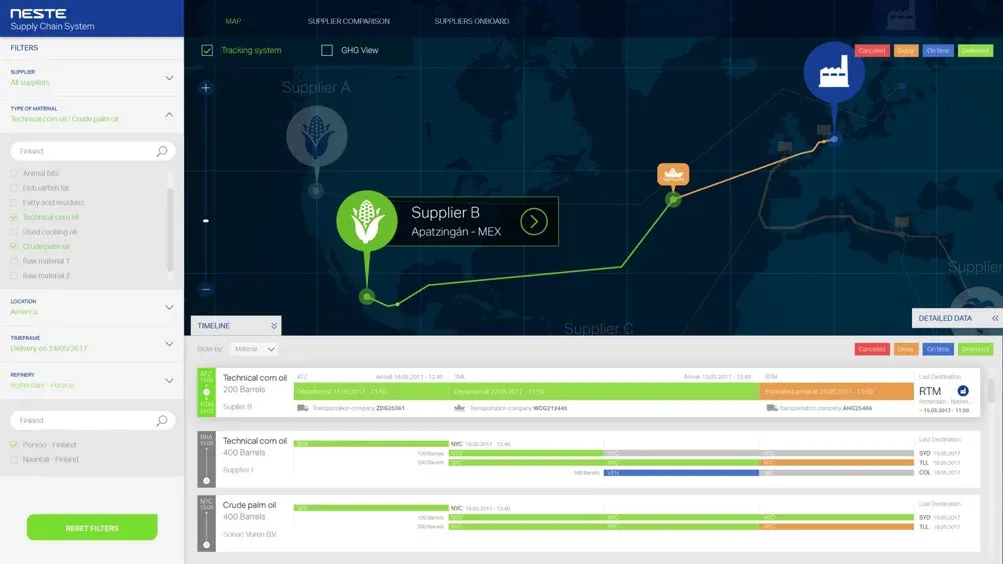Click the blue refinery factory pin
The height and width of the screenshot is (564, 1003).
(834, 72)
